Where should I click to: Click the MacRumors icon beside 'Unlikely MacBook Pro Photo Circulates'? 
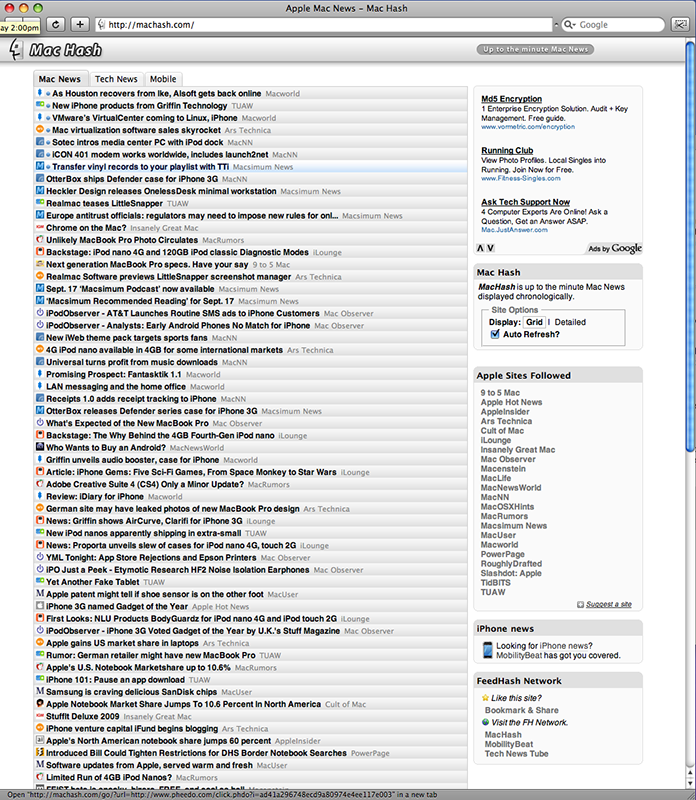(39, 239)
